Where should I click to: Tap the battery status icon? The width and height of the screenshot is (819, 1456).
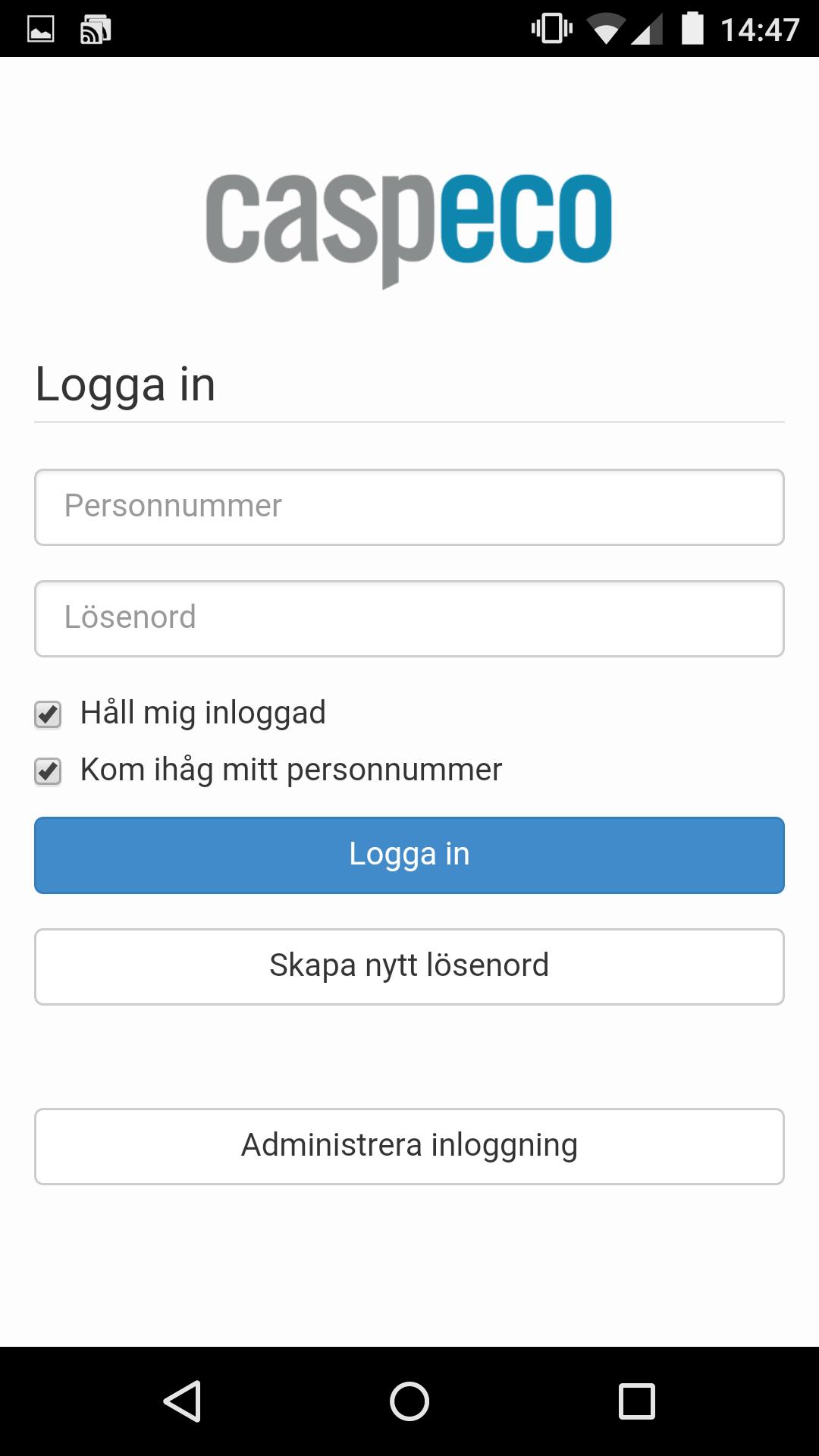(x=692, y=29)
